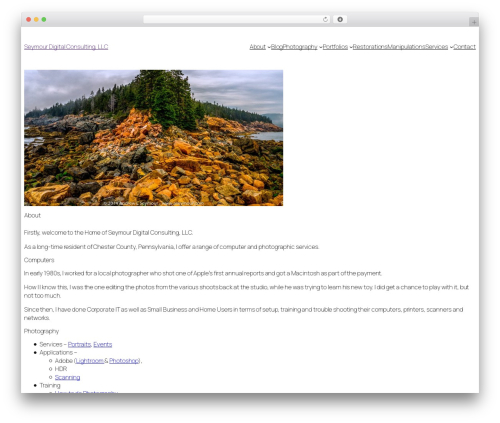Click the 'Since then, I have done Corporate IT' paragraph

click(x=243, y=314)
